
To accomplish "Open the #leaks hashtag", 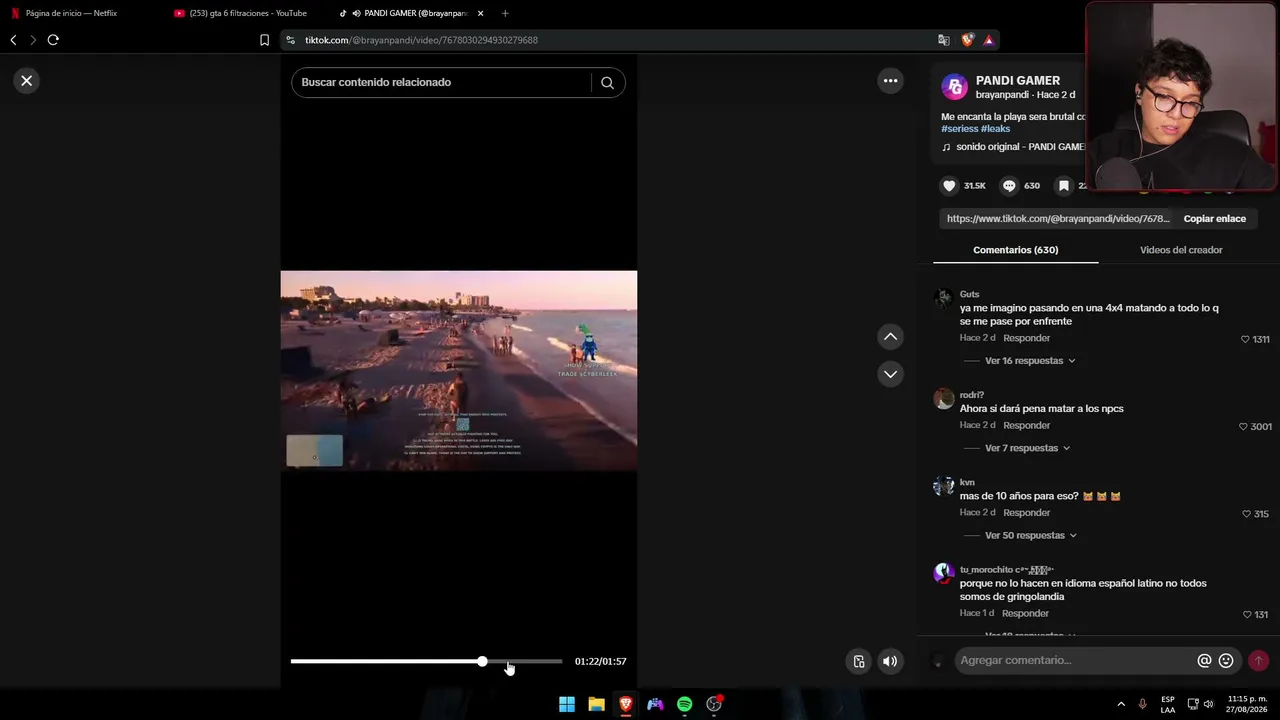I will [995, 129].
